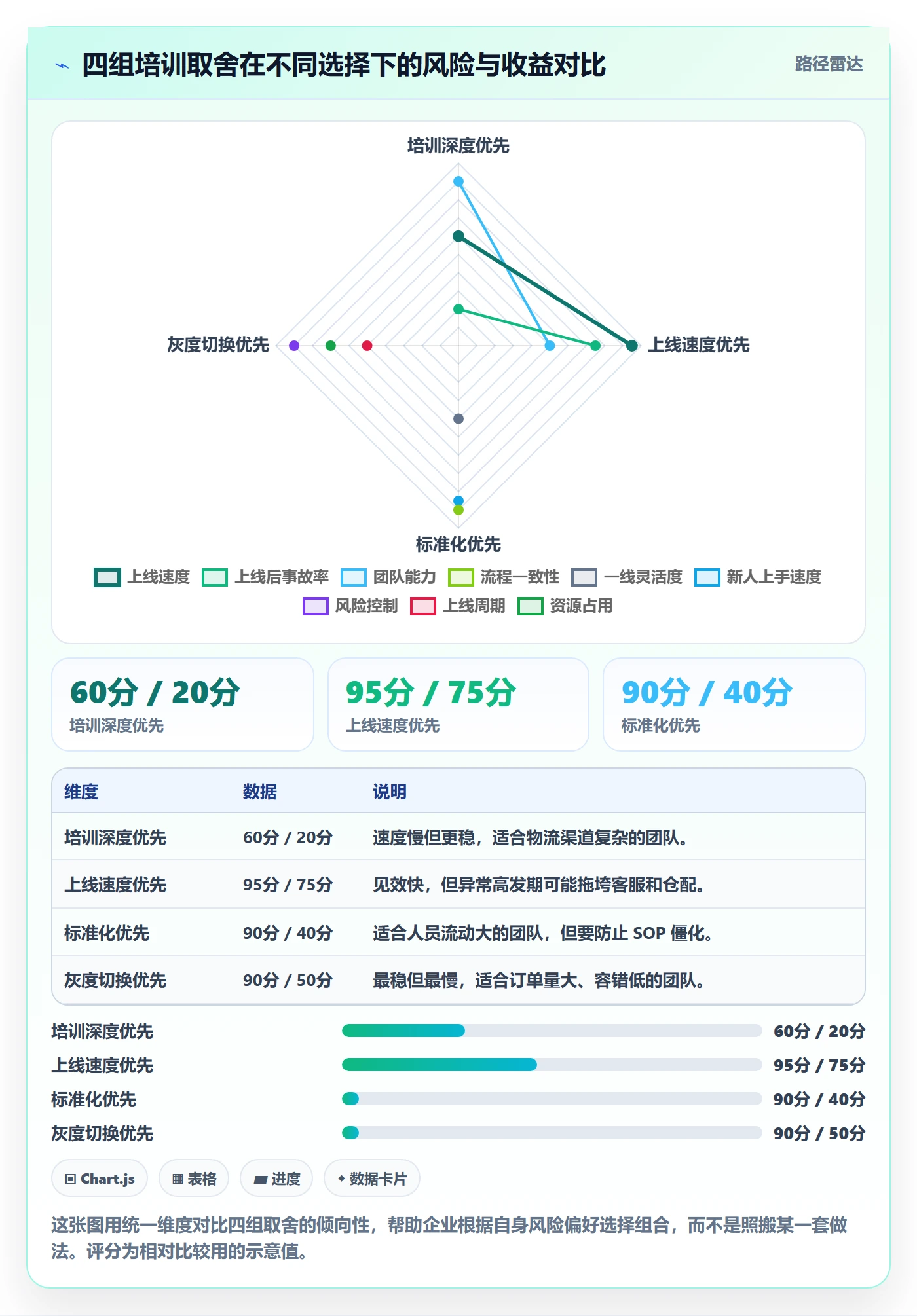Viewport: 917px width, 1316px height.
Task: Click the 数据卡片 tag chip
Action: click(372, 1179)
